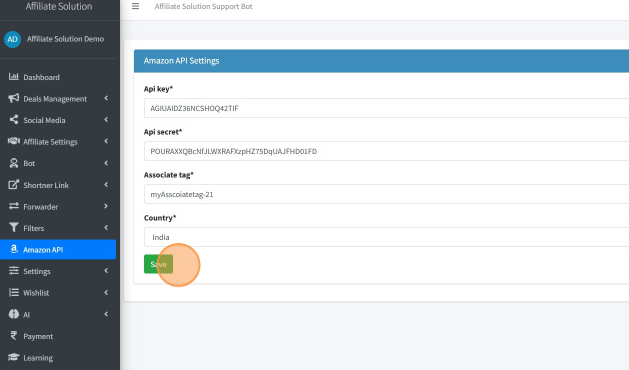Click the Country* label
Viewport: 629px width, 370px height.
pos(160,218)
